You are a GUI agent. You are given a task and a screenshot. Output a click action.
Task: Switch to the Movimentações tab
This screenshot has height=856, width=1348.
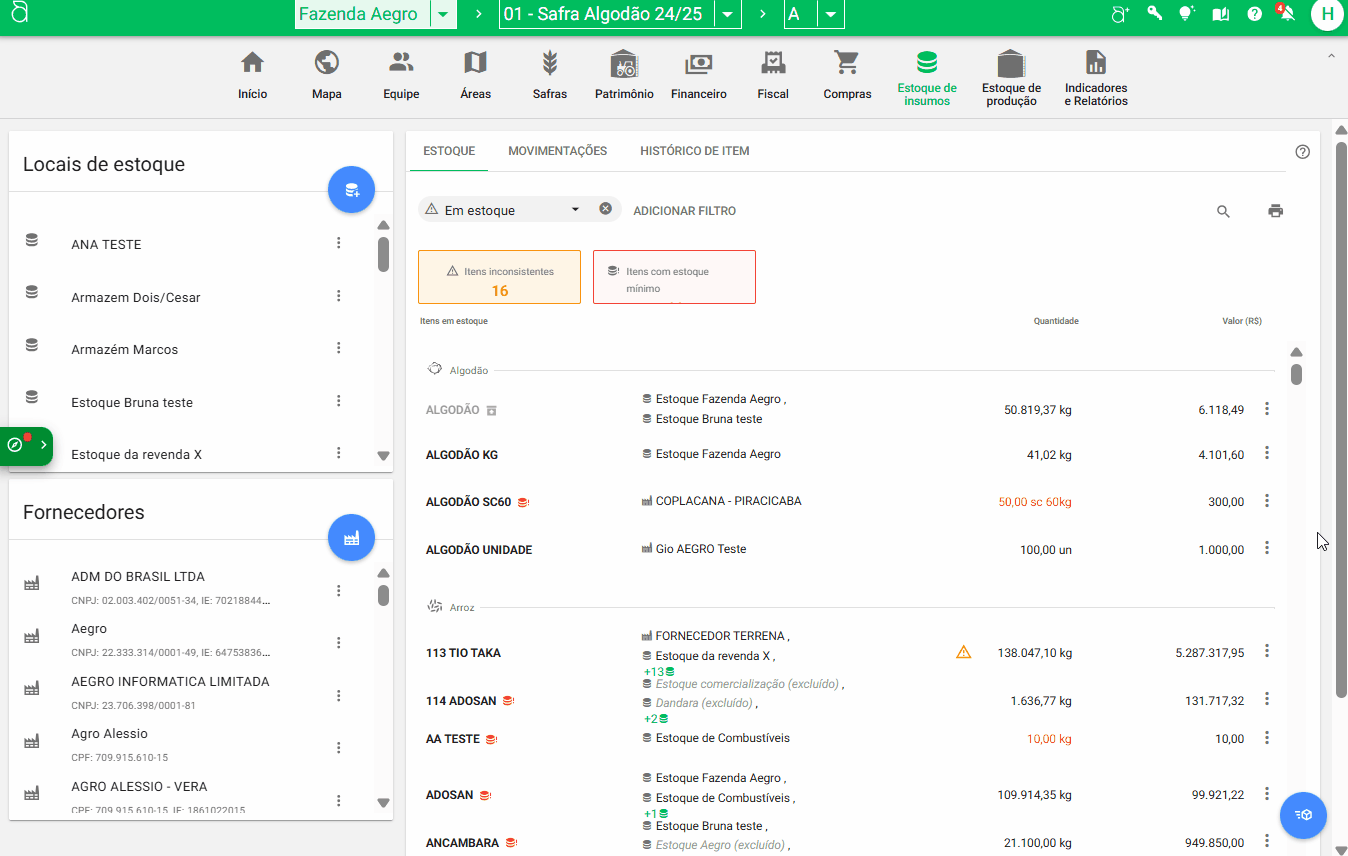[557, 151]
